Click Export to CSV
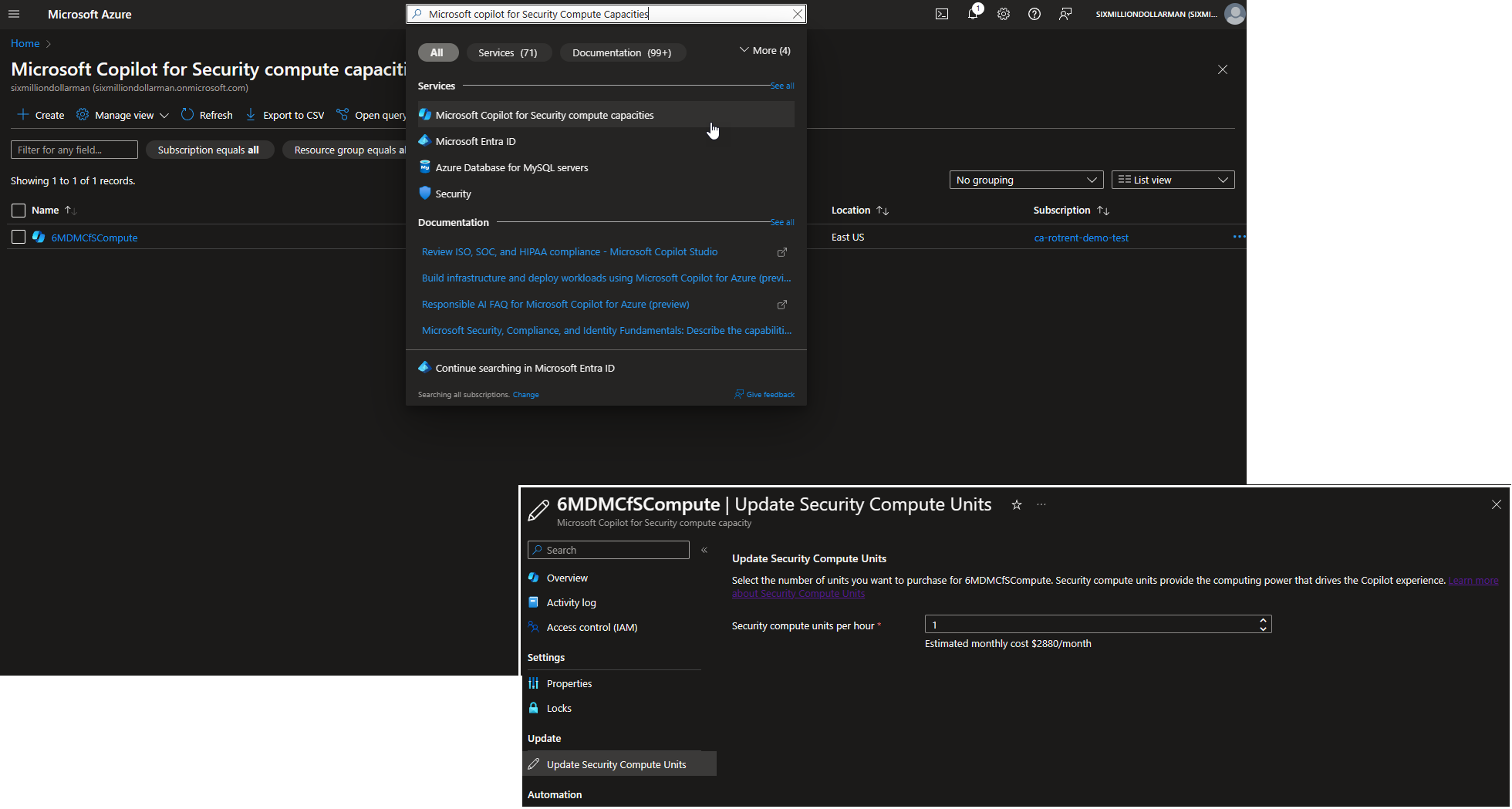The image size is (1512, 809). click(x=285, y=115)
